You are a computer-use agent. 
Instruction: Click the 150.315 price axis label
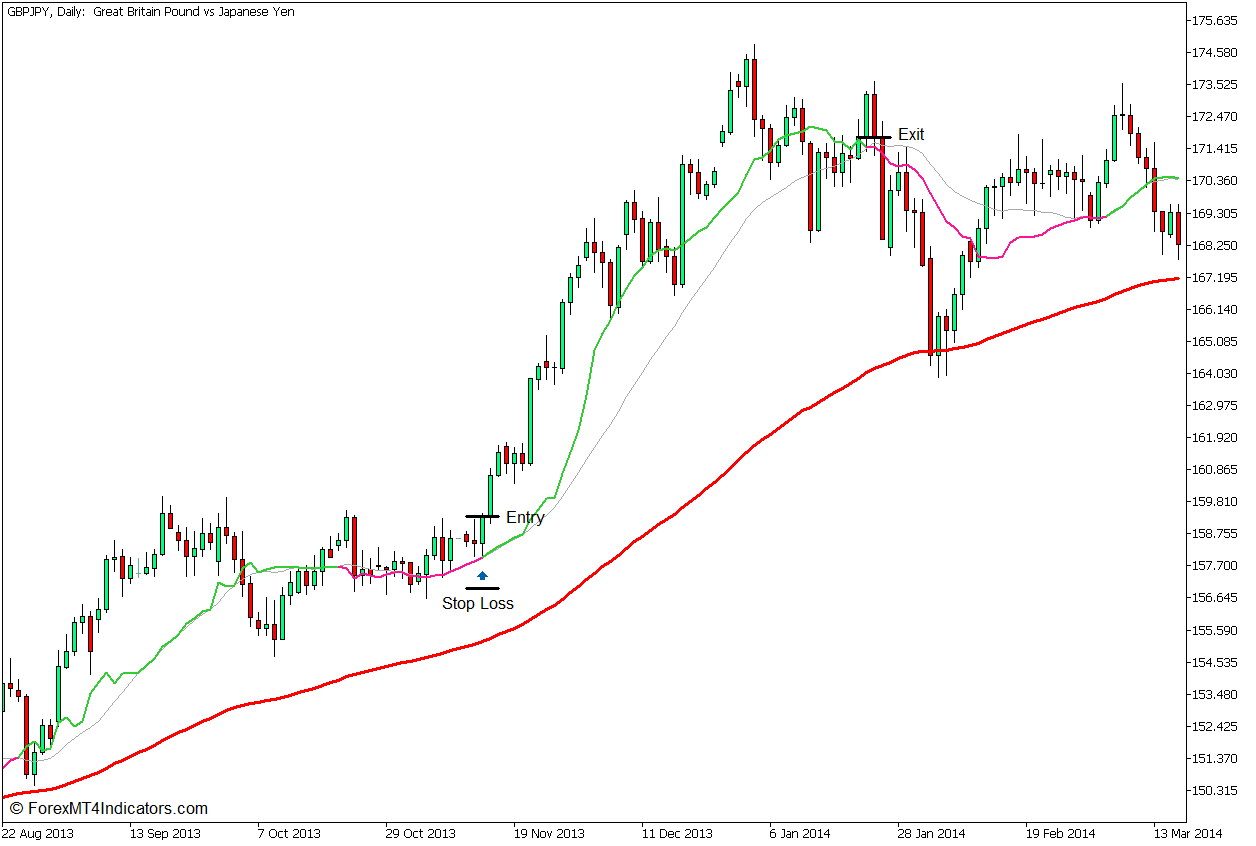pyautogui.click(x=1212, y=790)
